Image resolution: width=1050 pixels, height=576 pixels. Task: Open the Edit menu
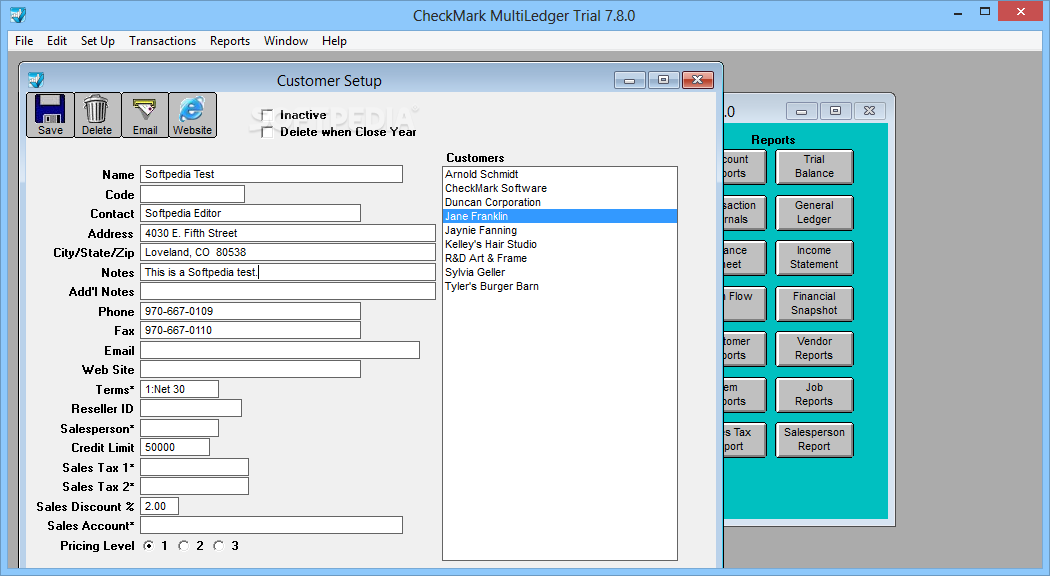pyautogui.click(x=57, y=41)
